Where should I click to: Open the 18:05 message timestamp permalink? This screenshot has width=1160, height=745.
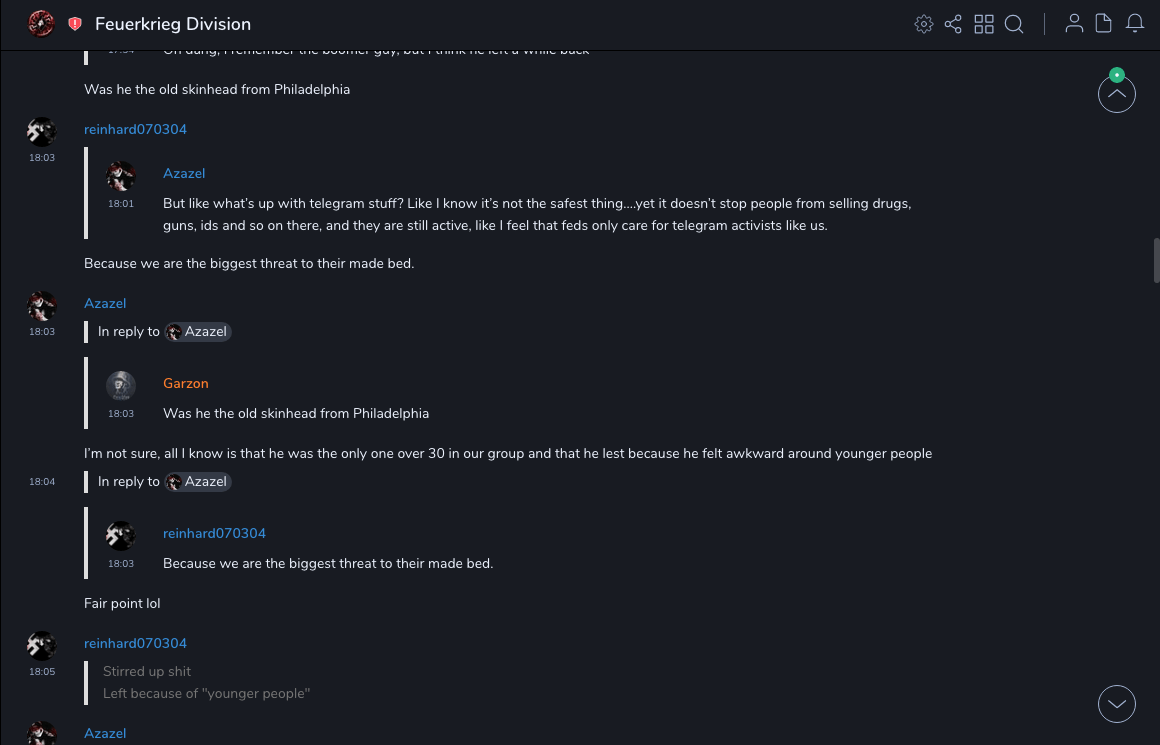click(42, 672)
